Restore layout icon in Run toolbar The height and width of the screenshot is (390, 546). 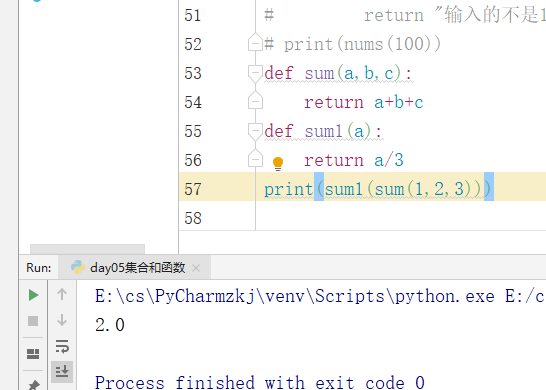[33, 354]
